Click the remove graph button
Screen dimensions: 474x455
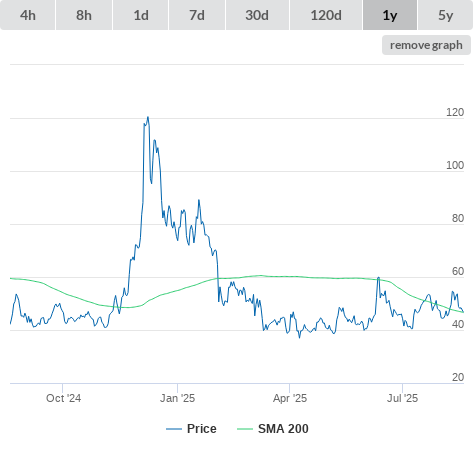tap(426, 45)
